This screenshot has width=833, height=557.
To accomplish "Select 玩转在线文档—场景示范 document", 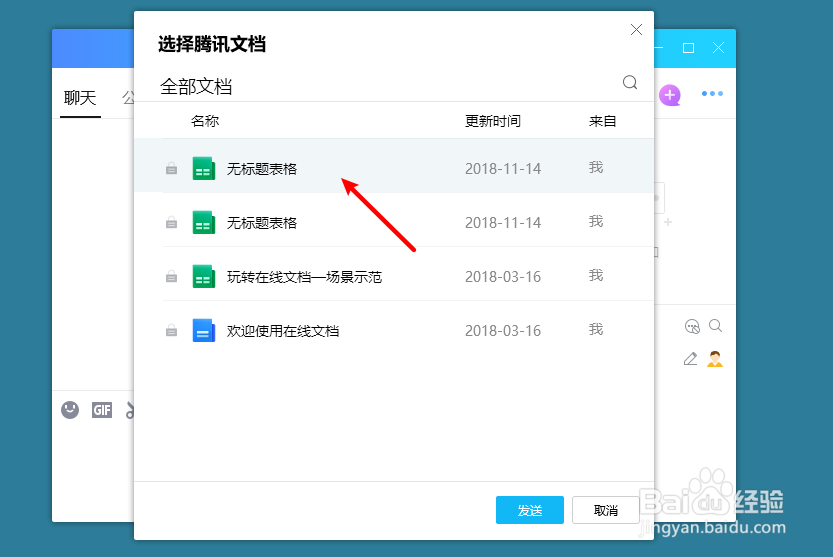I will [304, 277].
